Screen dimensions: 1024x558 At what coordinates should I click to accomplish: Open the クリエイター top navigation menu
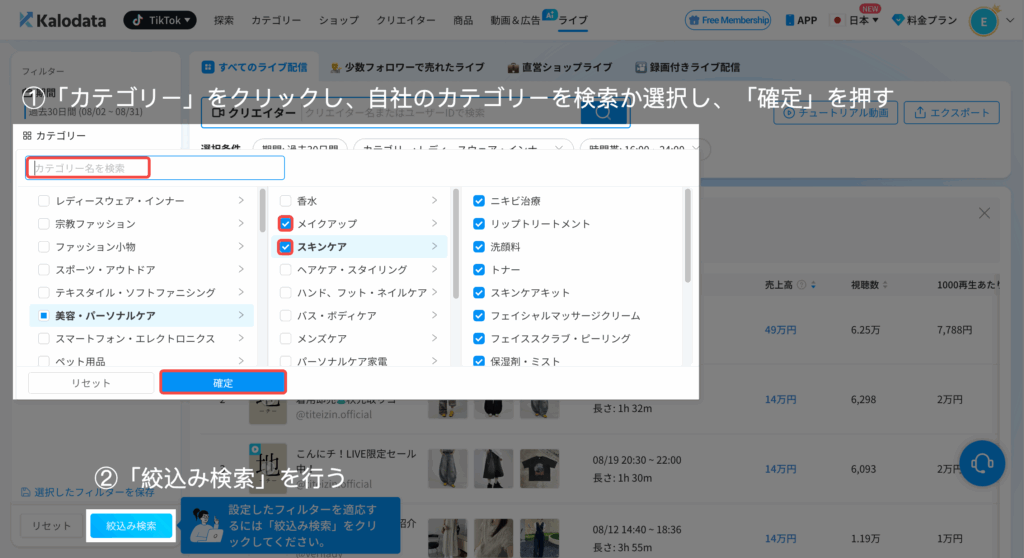pos(406,20)
